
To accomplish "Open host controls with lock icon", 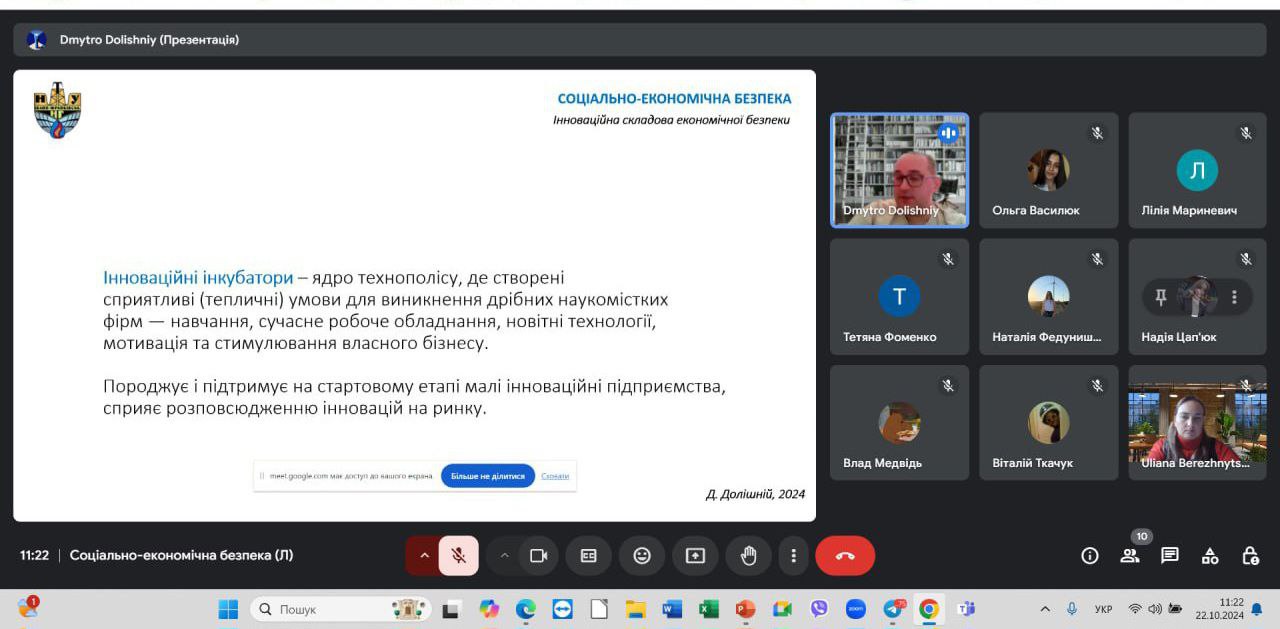I will point(1250,555).
